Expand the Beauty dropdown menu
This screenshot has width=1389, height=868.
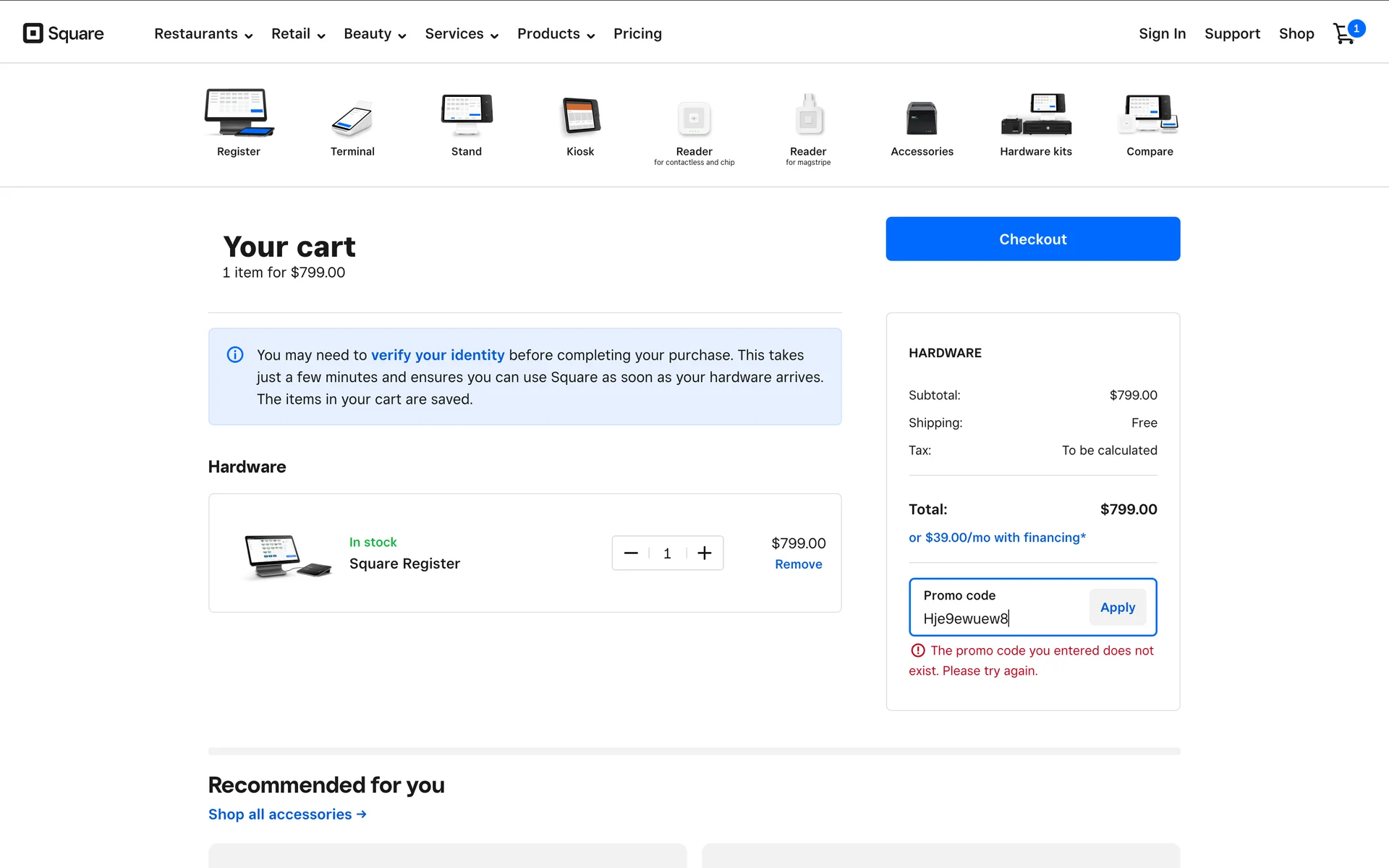tap(375, 34)
